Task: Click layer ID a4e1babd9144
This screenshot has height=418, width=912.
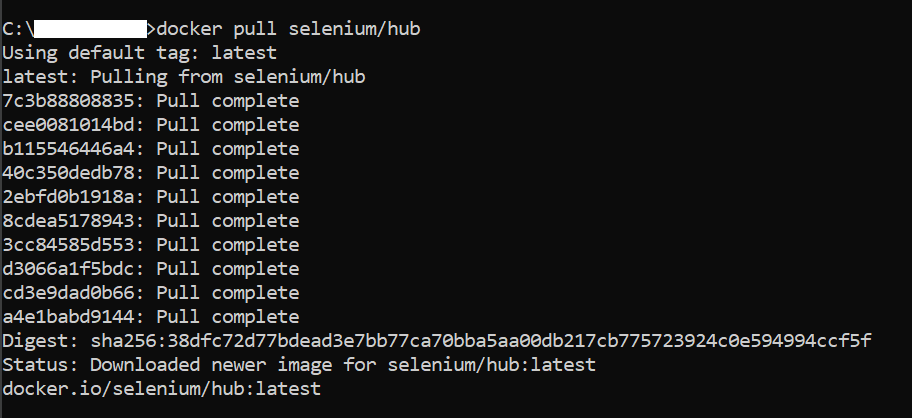Action: pyautogui.click(x=69, y=317)
